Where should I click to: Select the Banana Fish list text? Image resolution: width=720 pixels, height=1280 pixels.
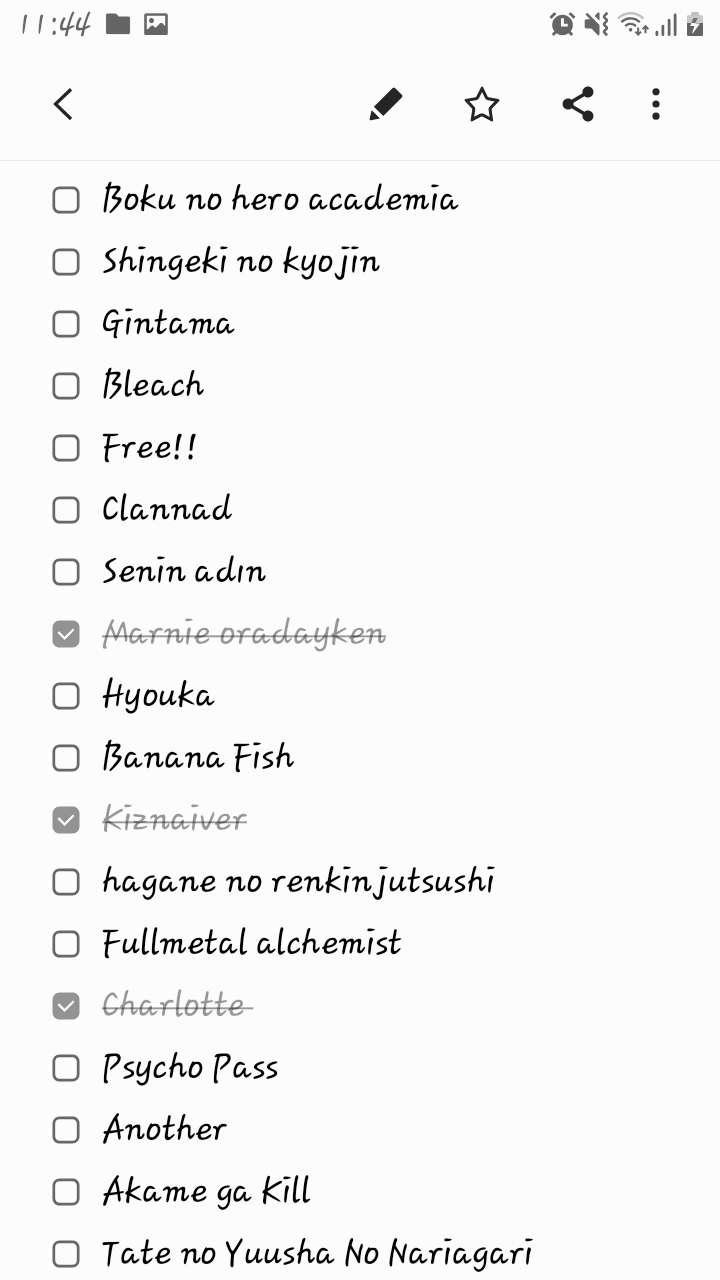pos(198,758)
